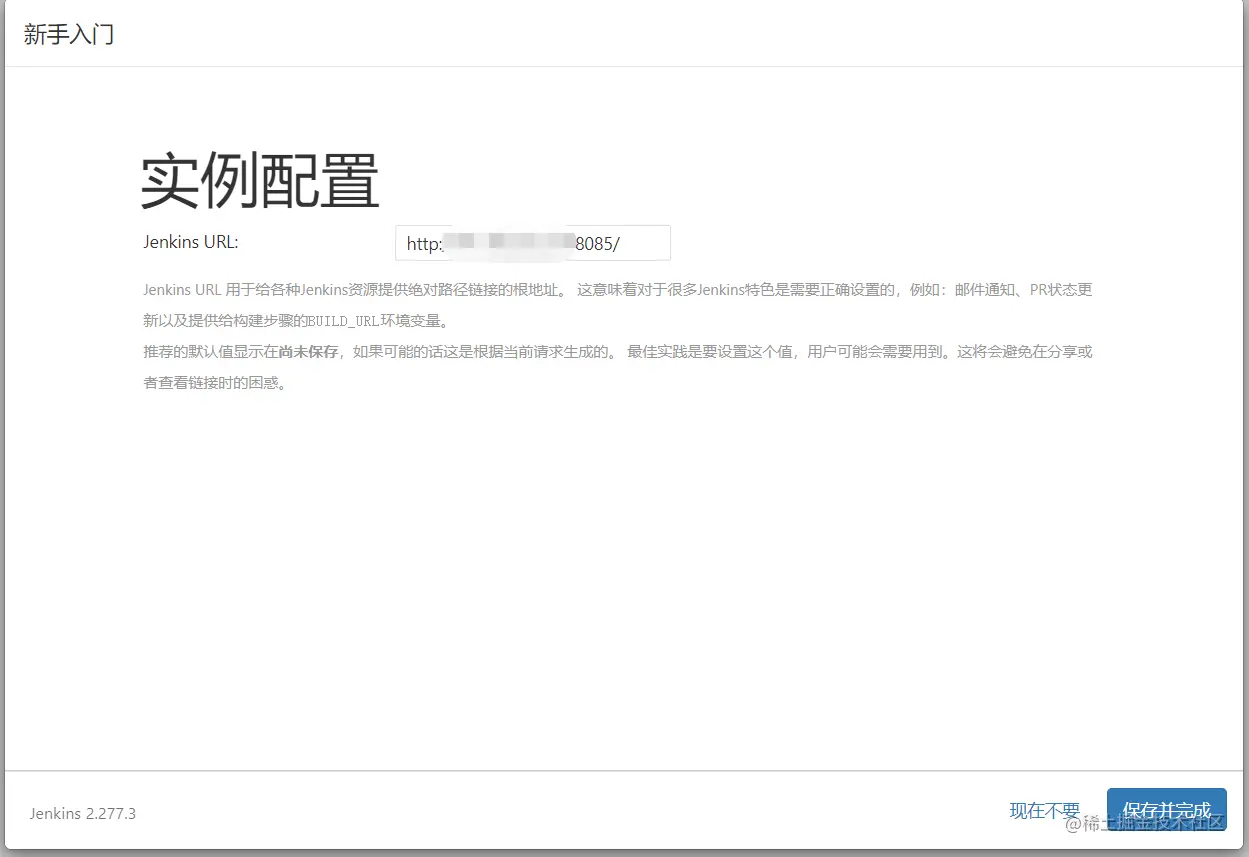Click the 新手入门 header text
The image size is (1249, 857).
[x=68, y=33]
